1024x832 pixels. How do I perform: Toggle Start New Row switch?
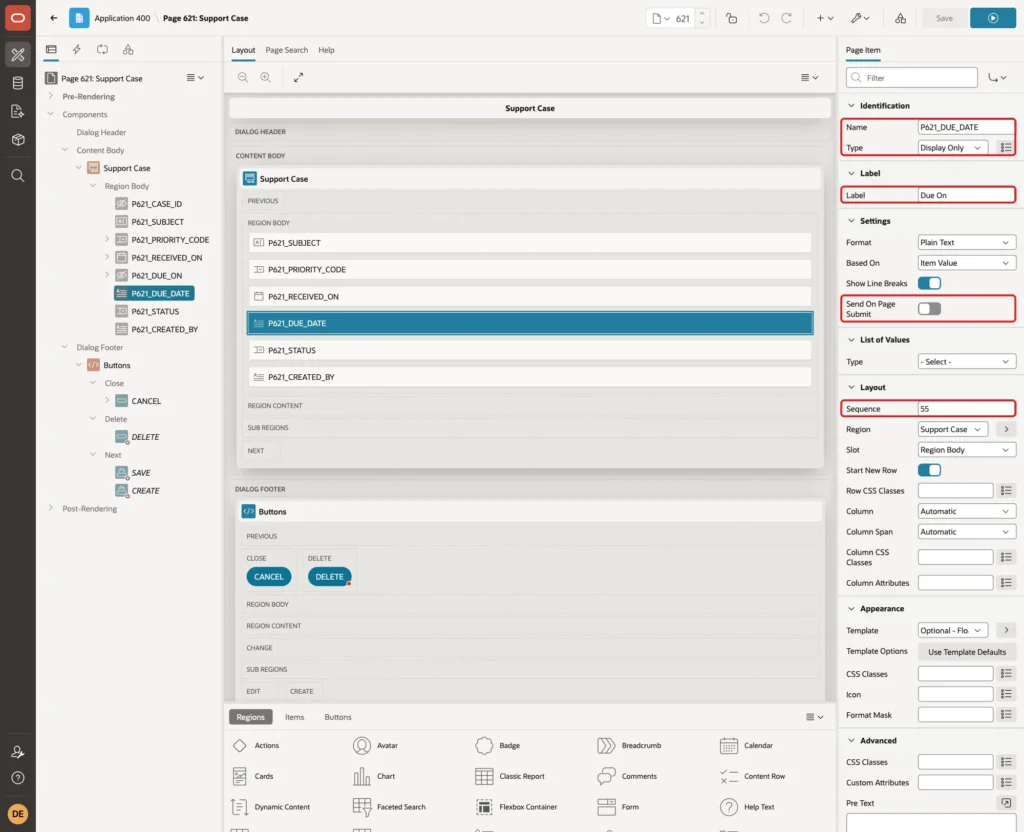pyautogui.click(x=929, y=470)
